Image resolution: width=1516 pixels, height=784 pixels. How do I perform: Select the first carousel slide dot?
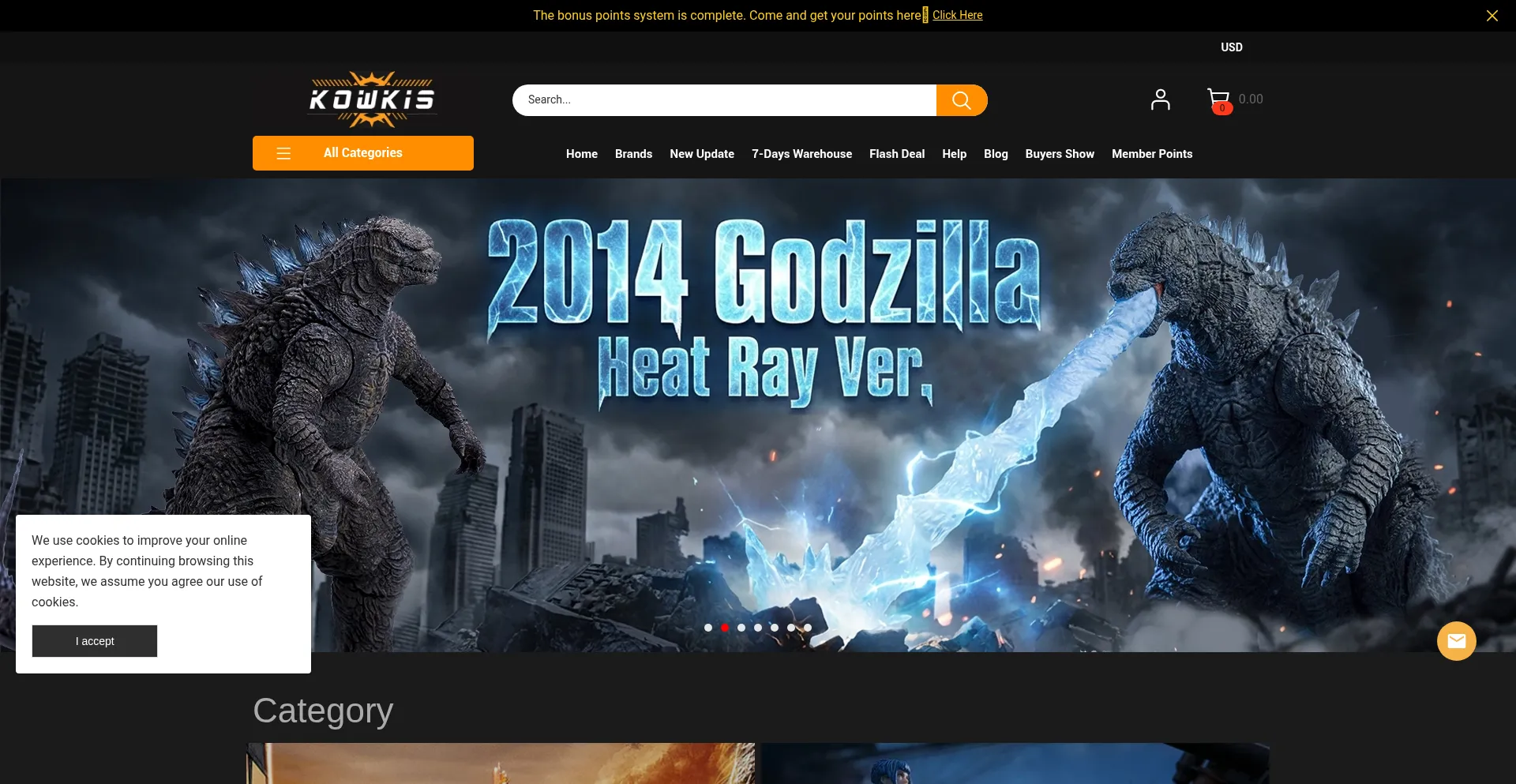pyautogui.click(x=708, y=628)
